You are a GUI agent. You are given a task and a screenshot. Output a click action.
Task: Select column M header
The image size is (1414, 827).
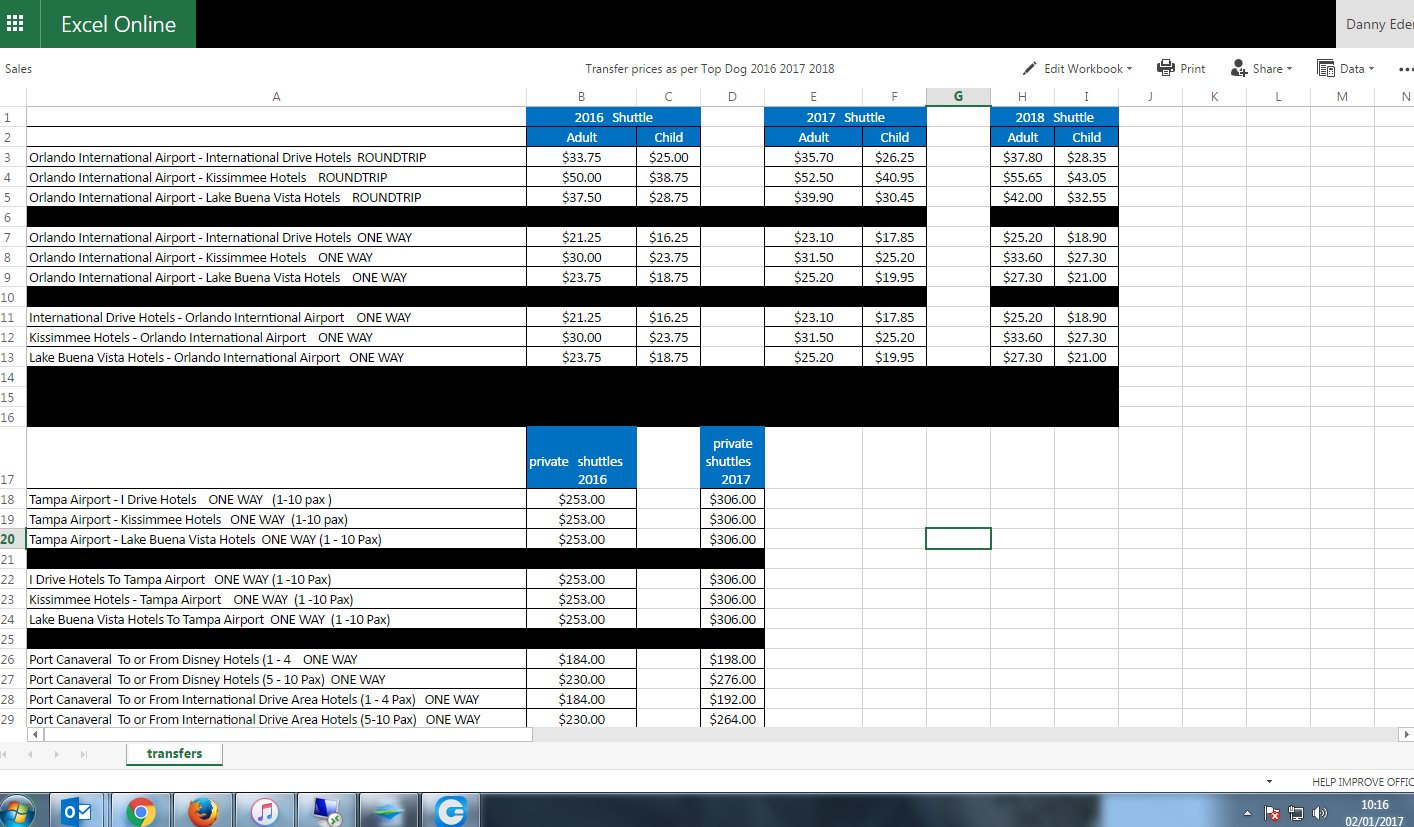click(1342, 97)
